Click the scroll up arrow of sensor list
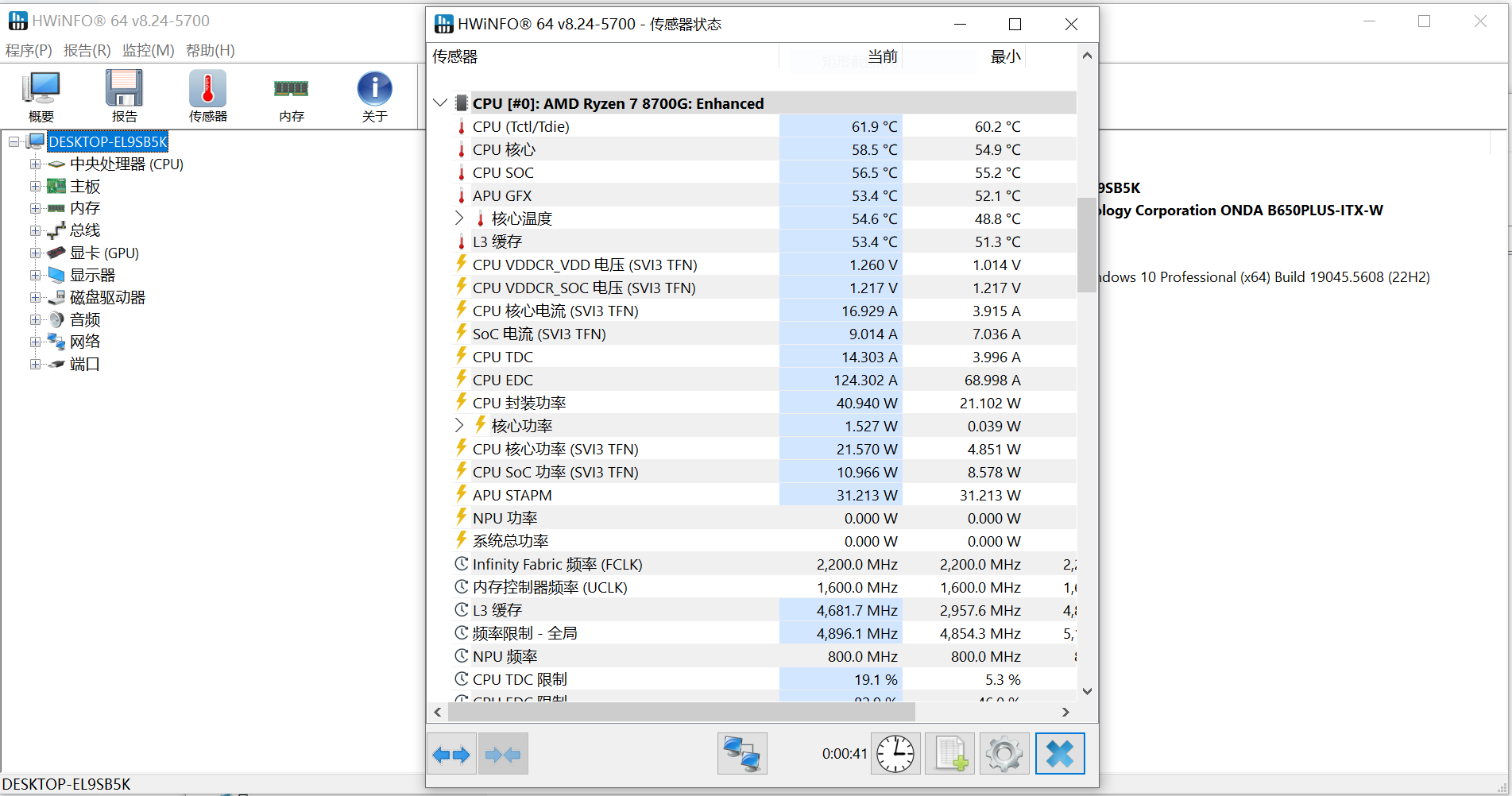 point(1087,56)
